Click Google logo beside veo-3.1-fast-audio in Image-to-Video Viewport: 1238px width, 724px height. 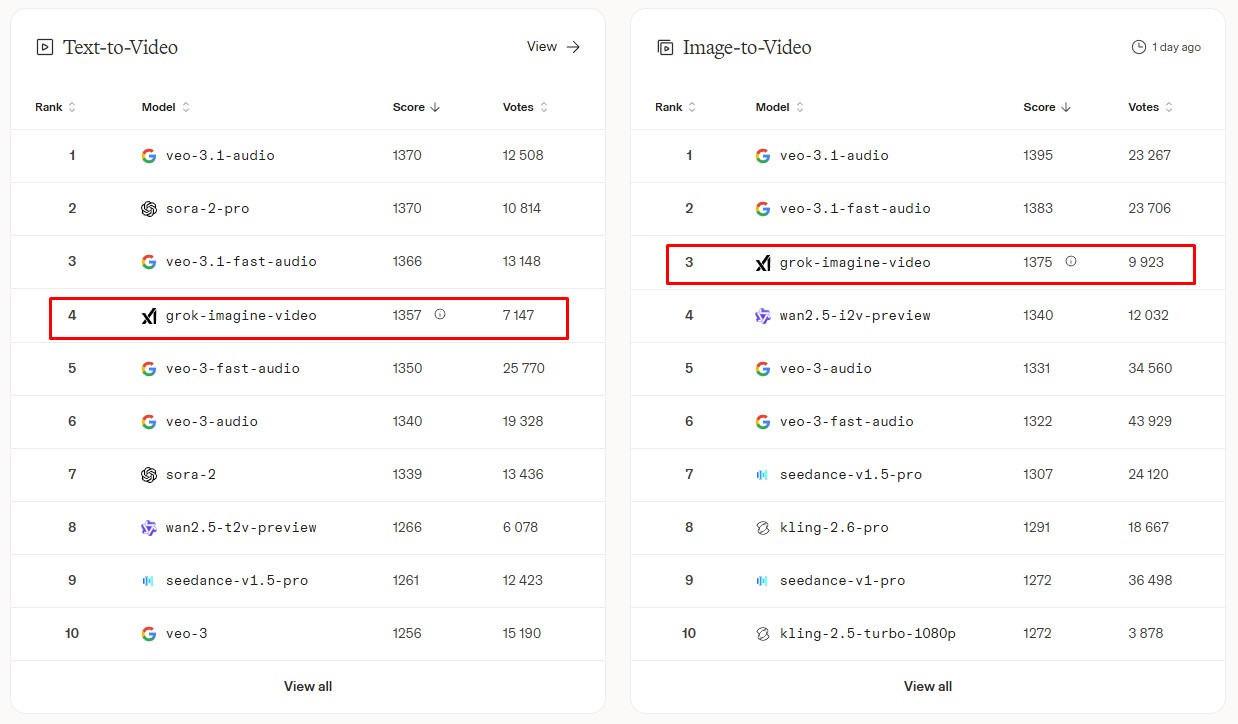pos(763,209)
